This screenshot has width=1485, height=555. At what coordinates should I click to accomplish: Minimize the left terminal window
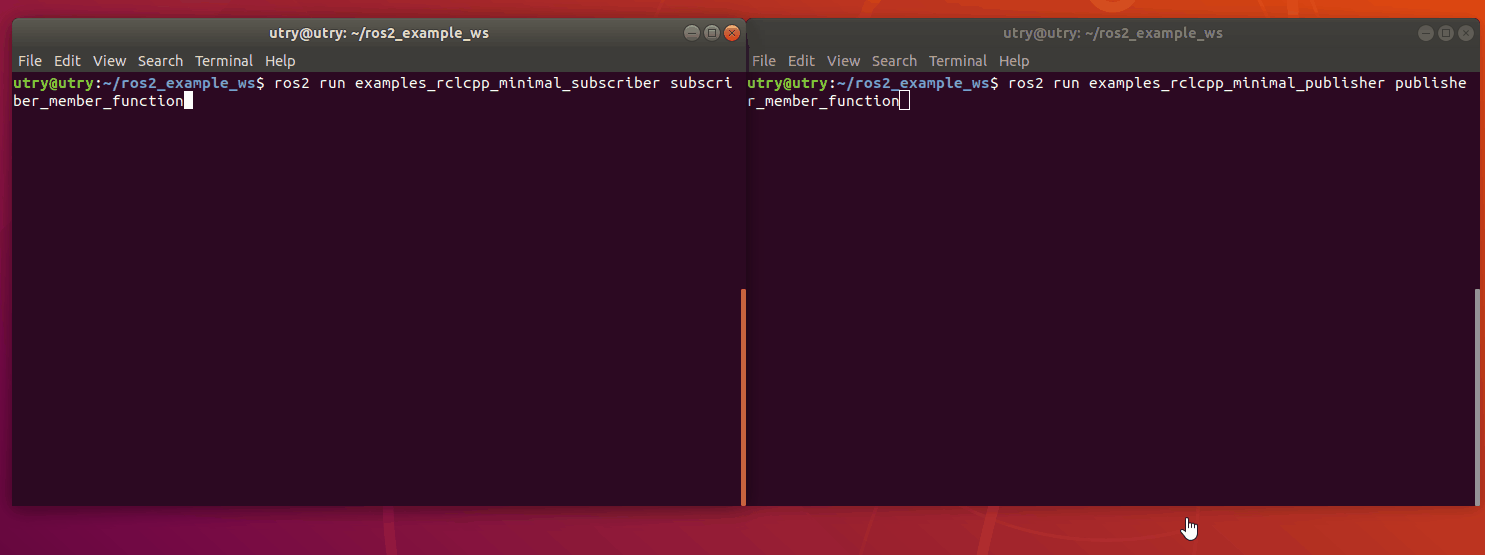click(x=692, y=33)
